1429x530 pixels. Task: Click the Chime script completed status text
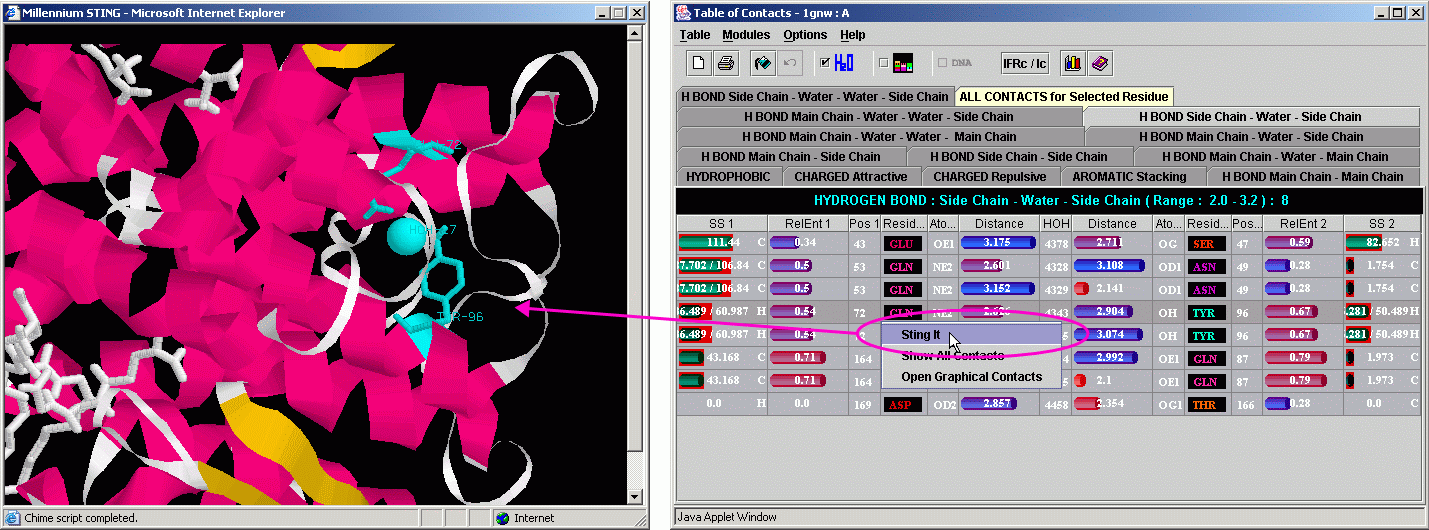(81, 518)
